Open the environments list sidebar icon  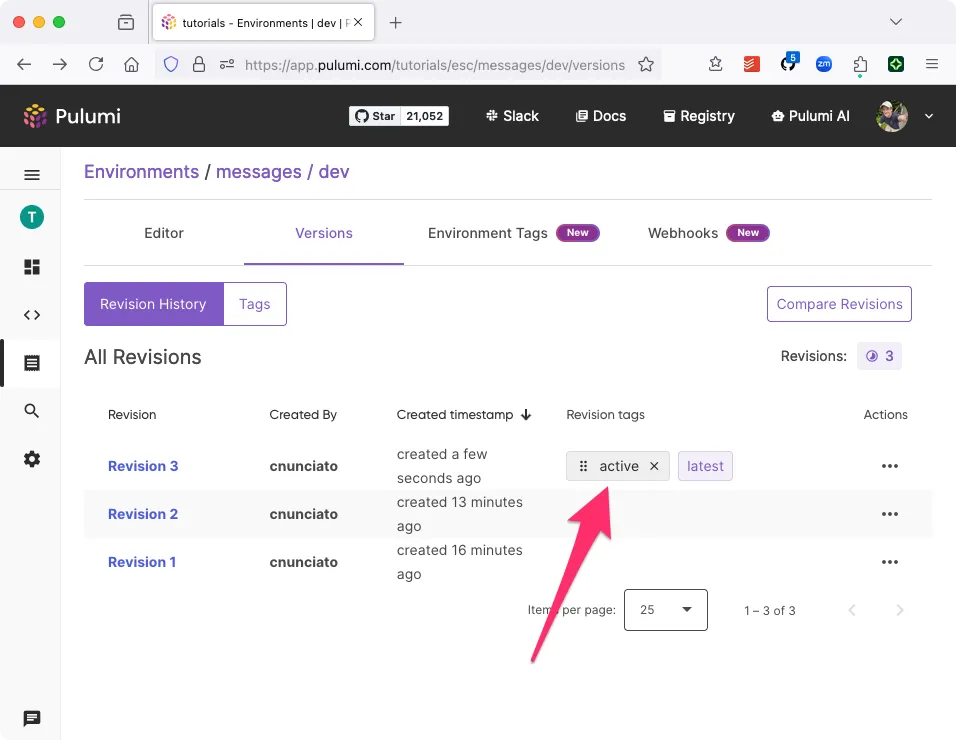click(x=32, y=363)
